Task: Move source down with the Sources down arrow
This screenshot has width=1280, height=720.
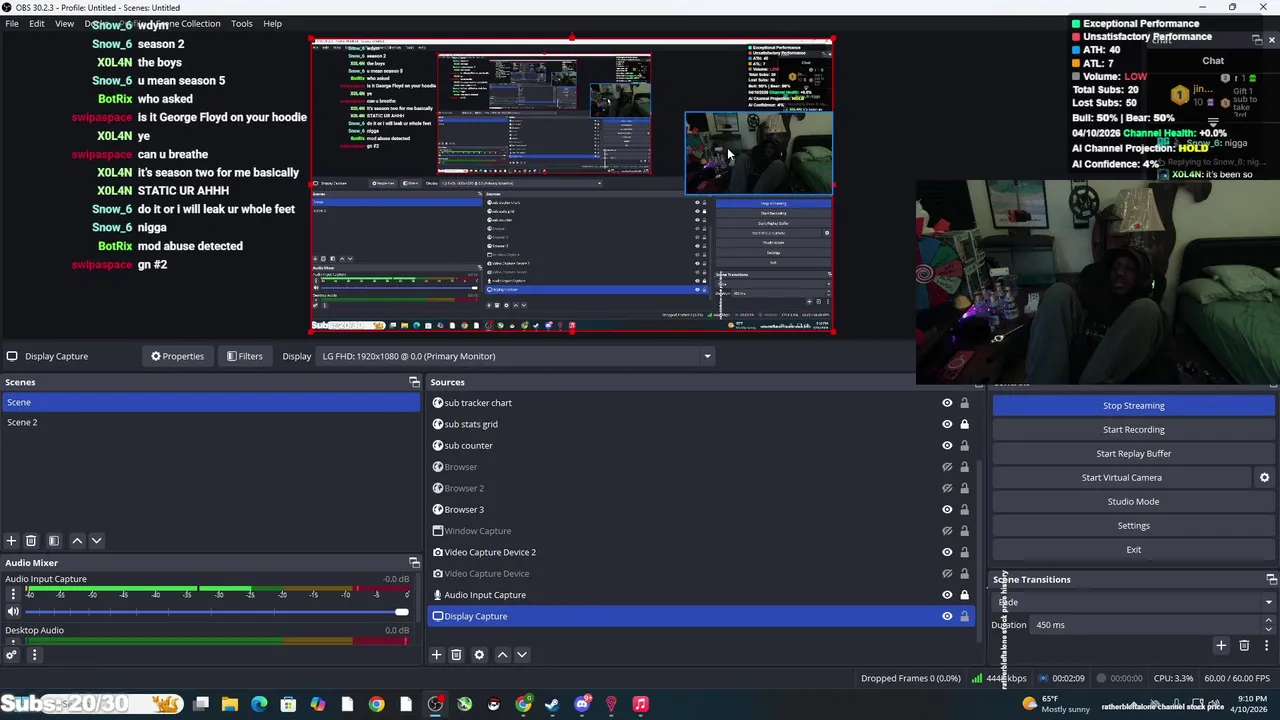Action: [521, 655]
